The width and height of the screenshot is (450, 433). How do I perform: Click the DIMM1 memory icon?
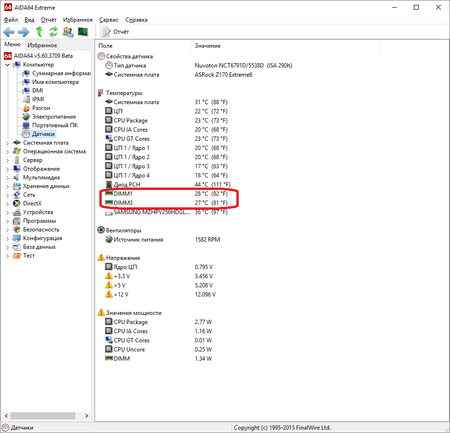click(109, 193)
